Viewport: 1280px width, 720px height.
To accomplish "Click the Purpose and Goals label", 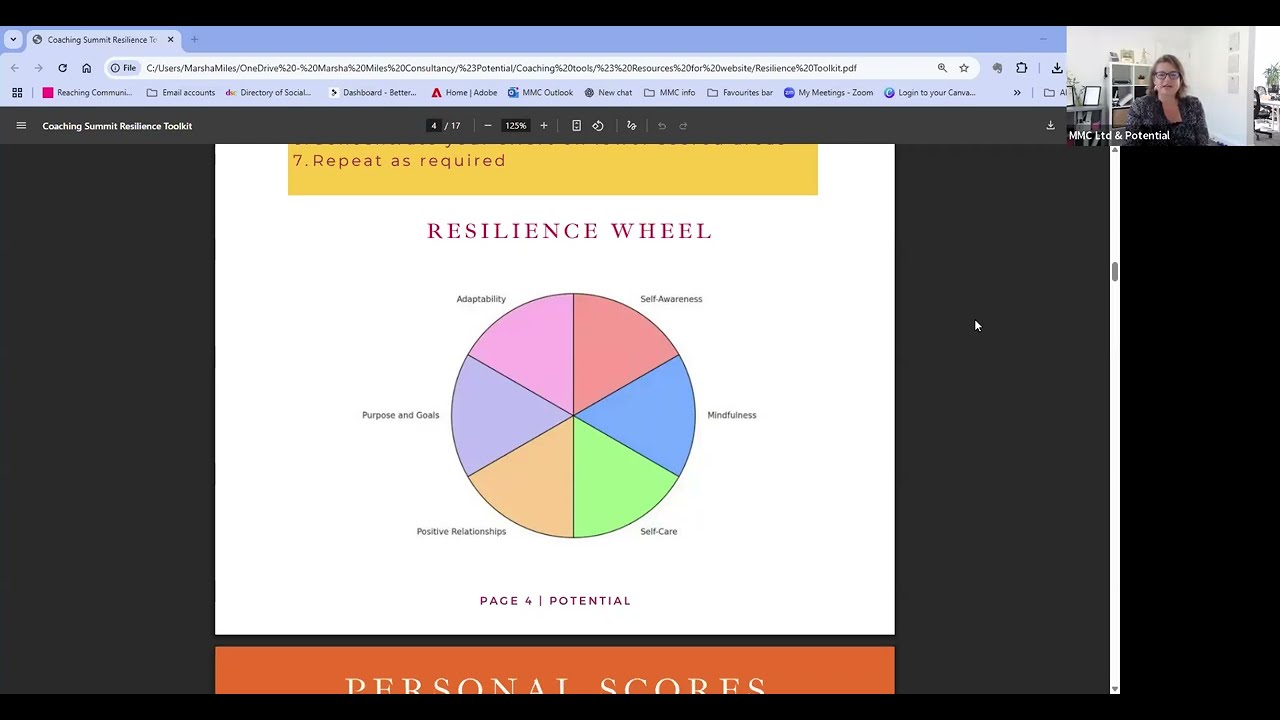I will 400,415.
